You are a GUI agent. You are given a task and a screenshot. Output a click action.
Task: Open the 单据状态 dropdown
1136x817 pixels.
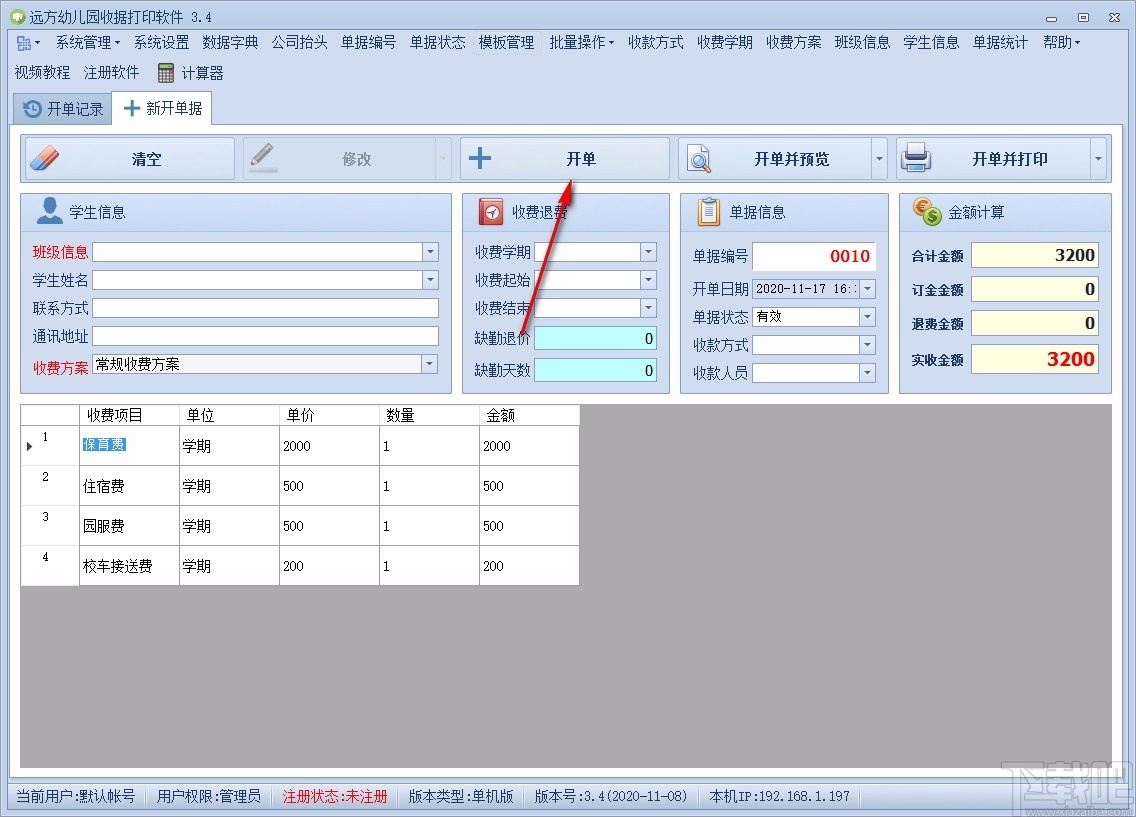pyautogui.click(x=867, y=317)
